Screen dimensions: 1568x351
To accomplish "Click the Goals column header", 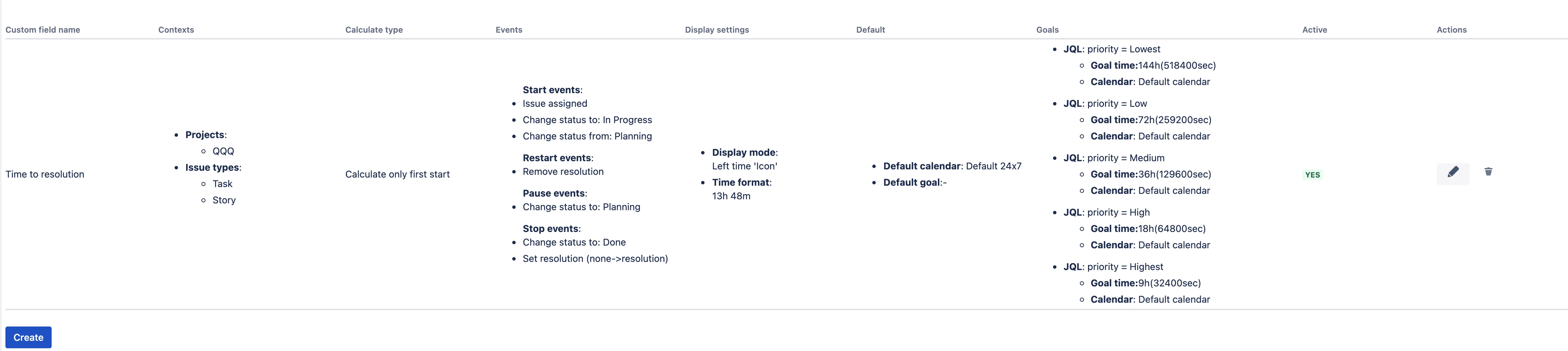I will click(x=1047, y=30).
